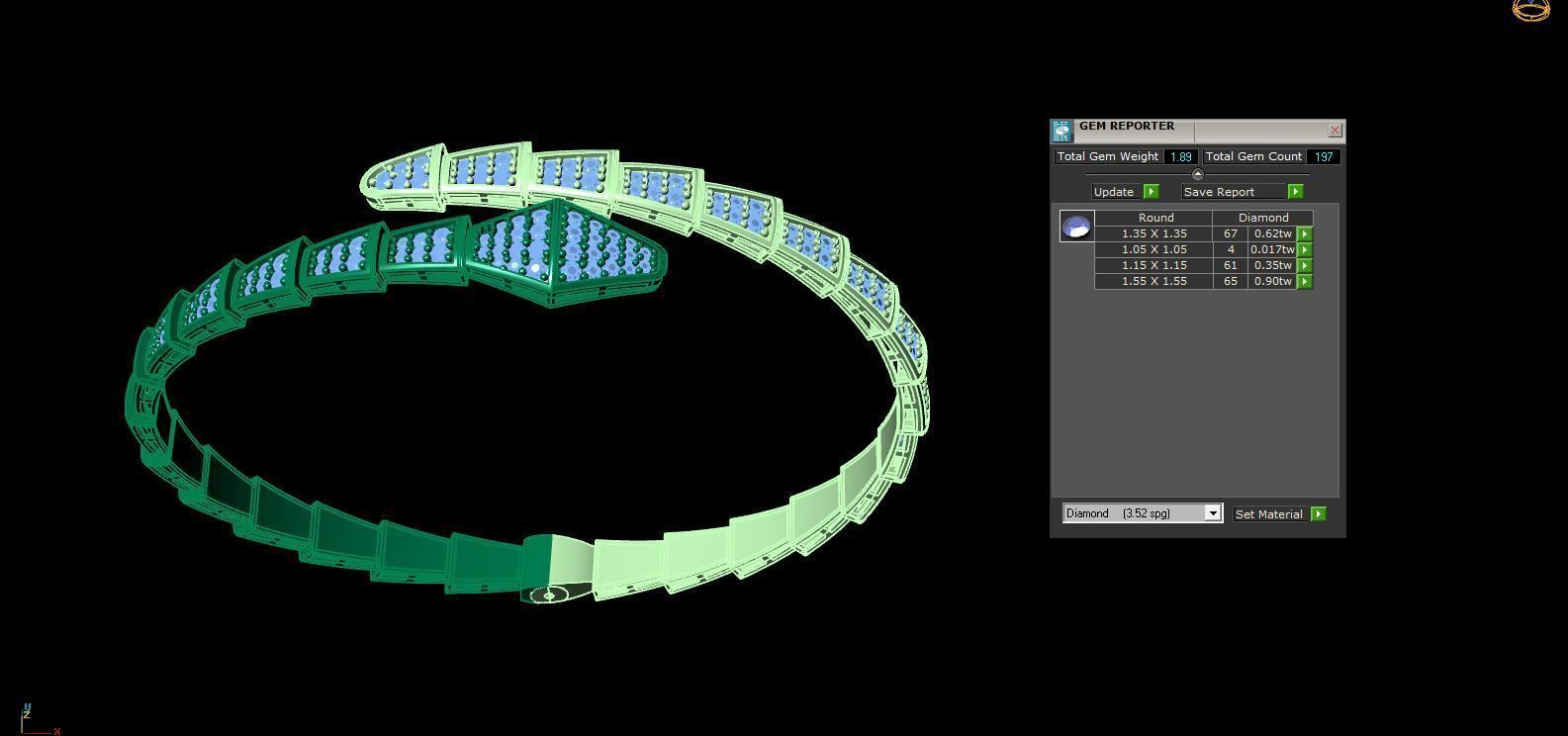This screenshot has width=1568, height=736.
Task: Collapse the header with the up-arrow handle
Action: tap(1197, 174)
